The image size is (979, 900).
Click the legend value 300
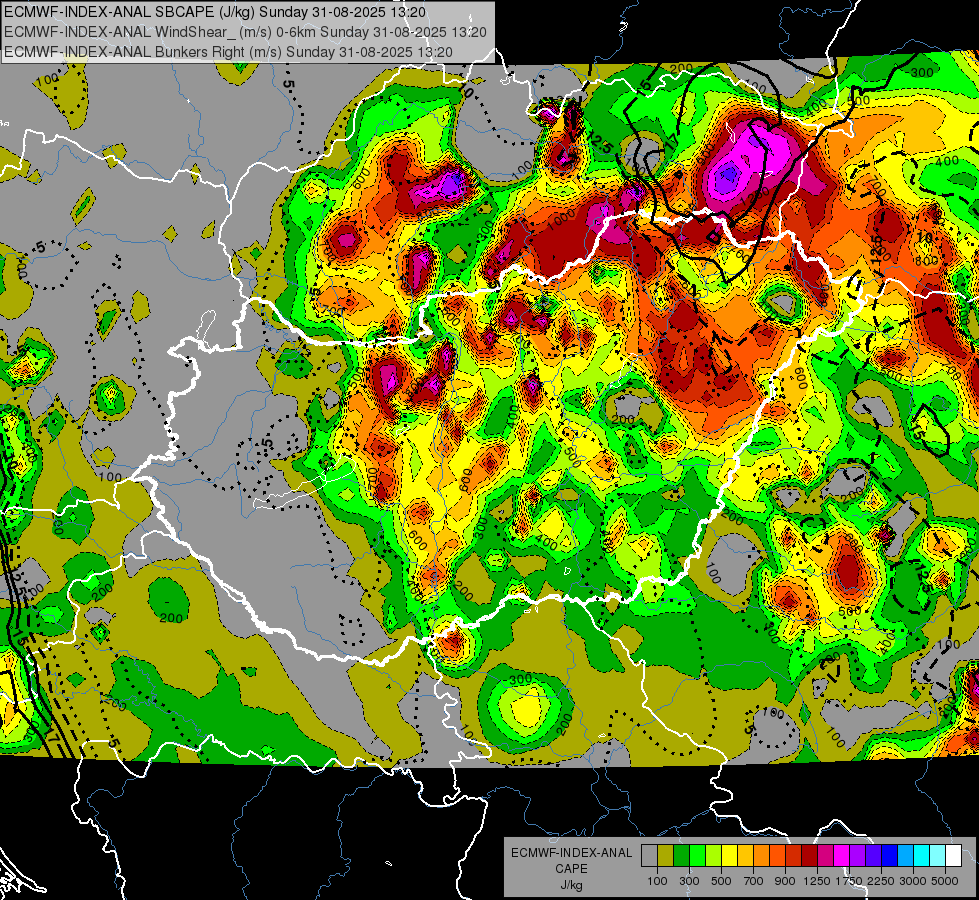(x=689, y=881)
